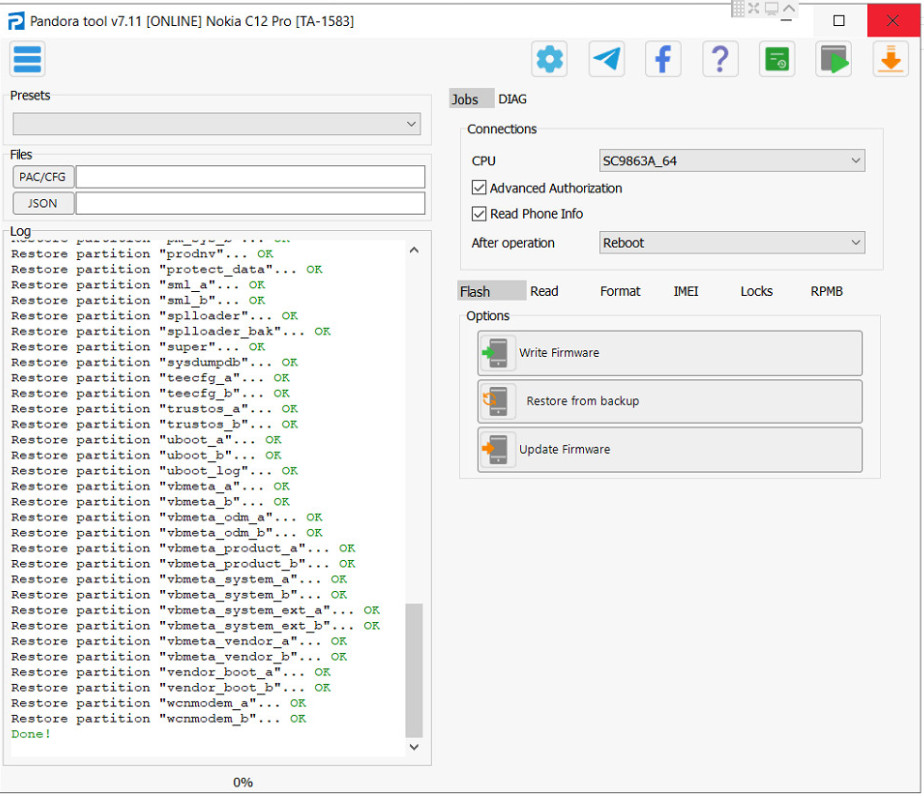Click the Pandora app logo in title bar
The image size is (924, 796).
click(15, 21)
